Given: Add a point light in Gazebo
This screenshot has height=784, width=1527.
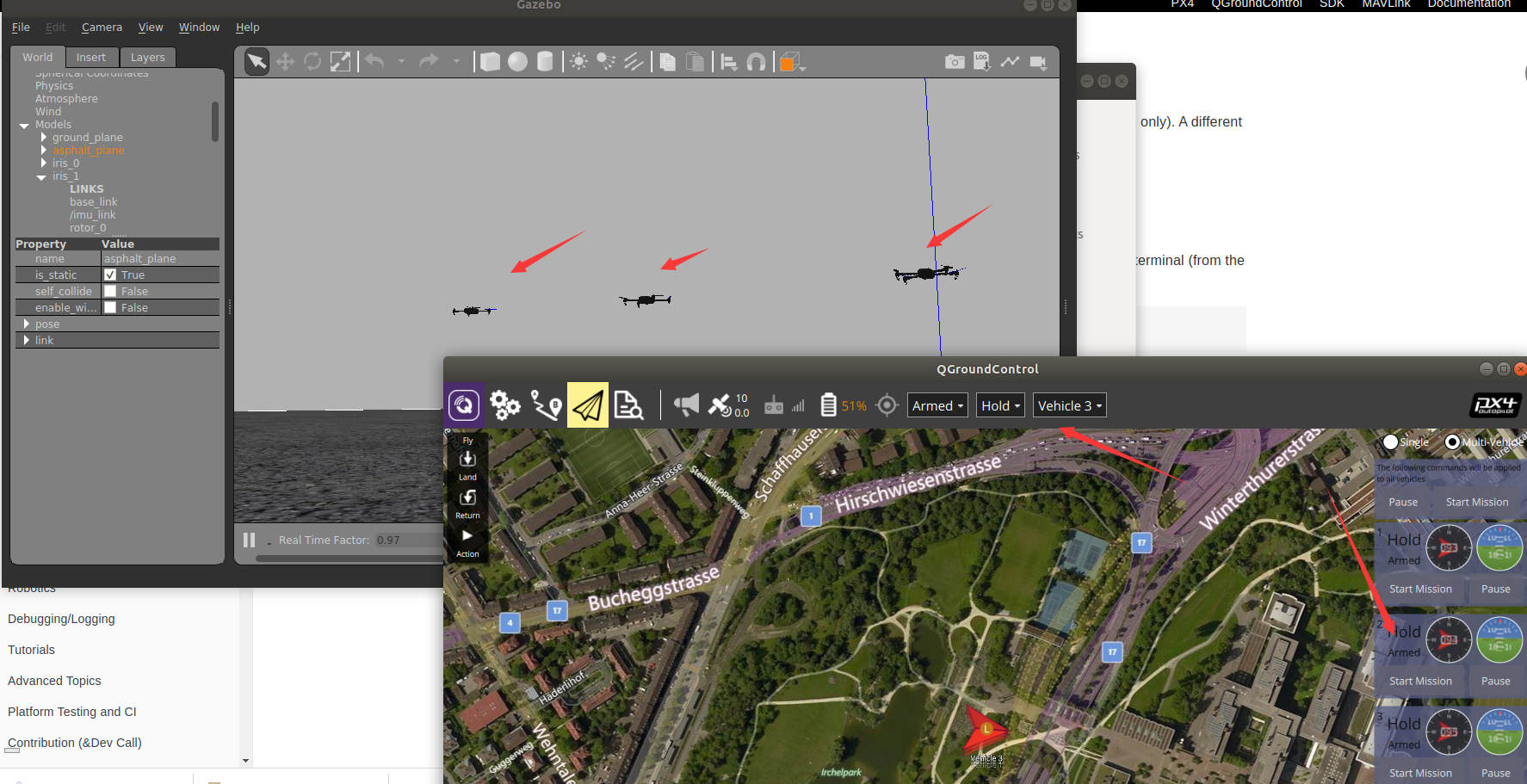Looking at the screenshot, I should coord(578,62).
